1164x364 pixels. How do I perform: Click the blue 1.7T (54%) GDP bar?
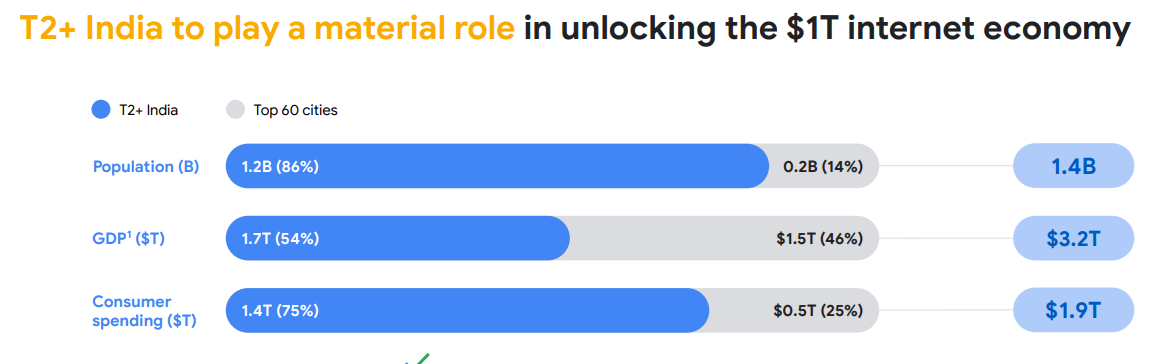click(398, 239)
